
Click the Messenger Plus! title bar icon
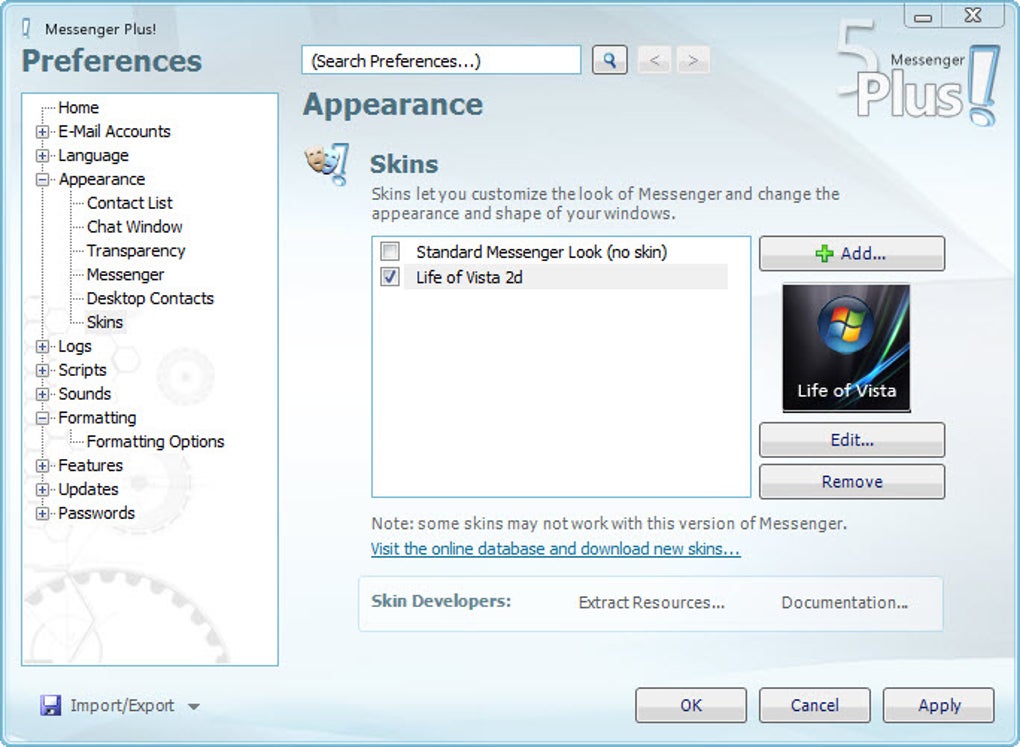(26, 29)
